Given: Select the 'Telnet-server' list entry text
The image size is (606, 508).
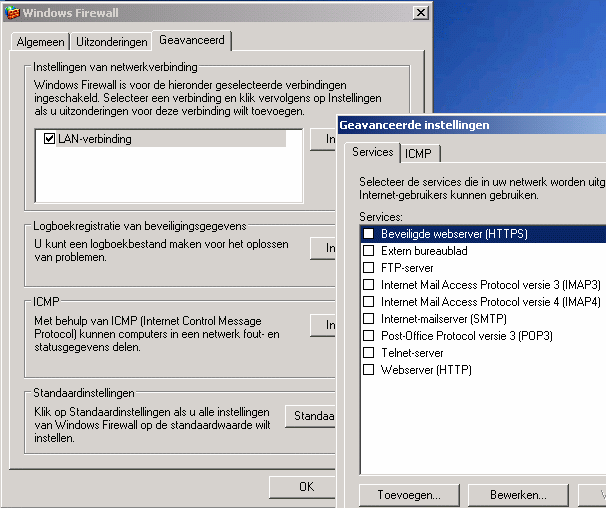Looking at the screenshot, I should coord(412,353).
